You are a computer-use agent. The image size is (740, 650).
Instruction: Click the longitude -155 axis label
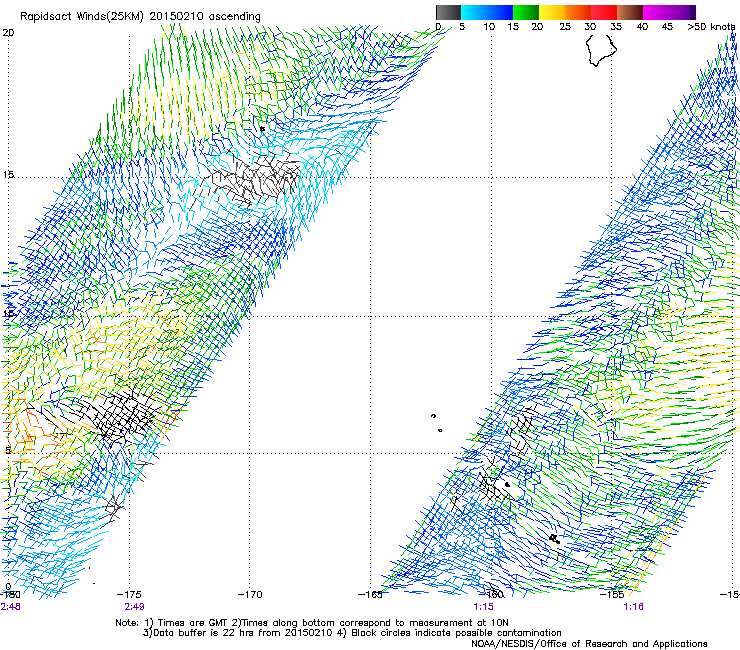[612, 594]
